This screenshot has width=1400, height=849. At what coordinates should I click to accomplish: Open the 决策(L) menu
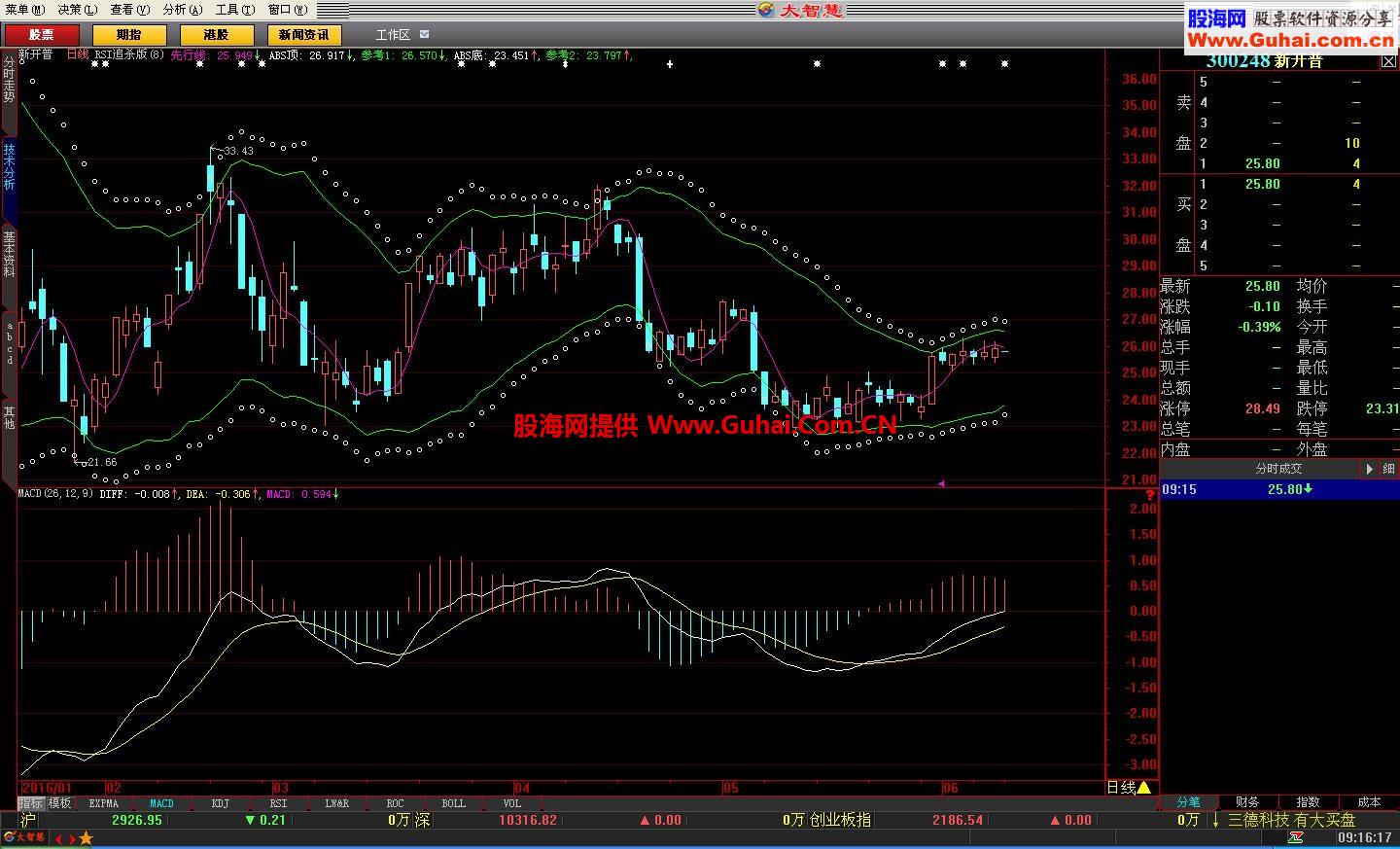[77, 10]
